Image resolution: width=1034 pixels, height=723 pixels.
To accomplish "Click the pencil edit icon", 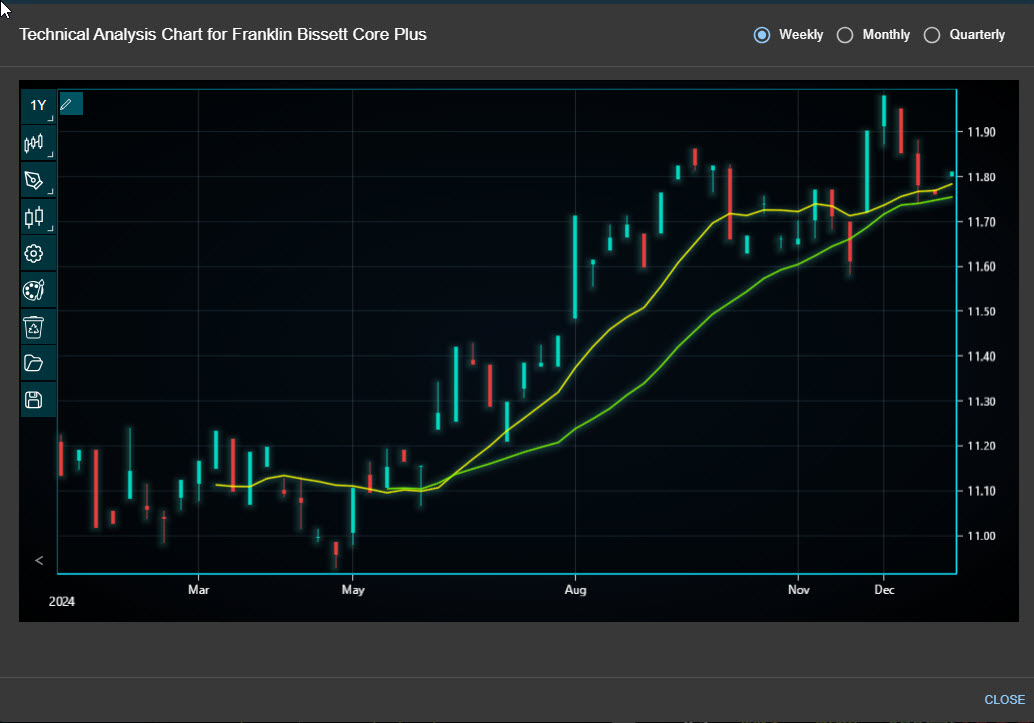I will coord(67,103).
